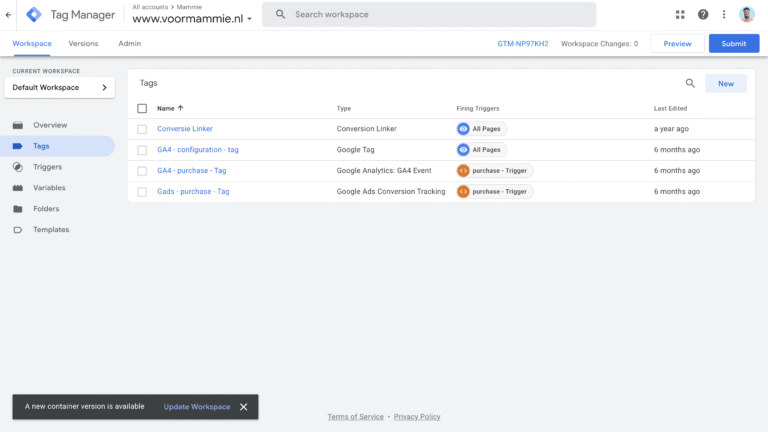
Task: Open the help question mark icon
Action: point(703,15)
